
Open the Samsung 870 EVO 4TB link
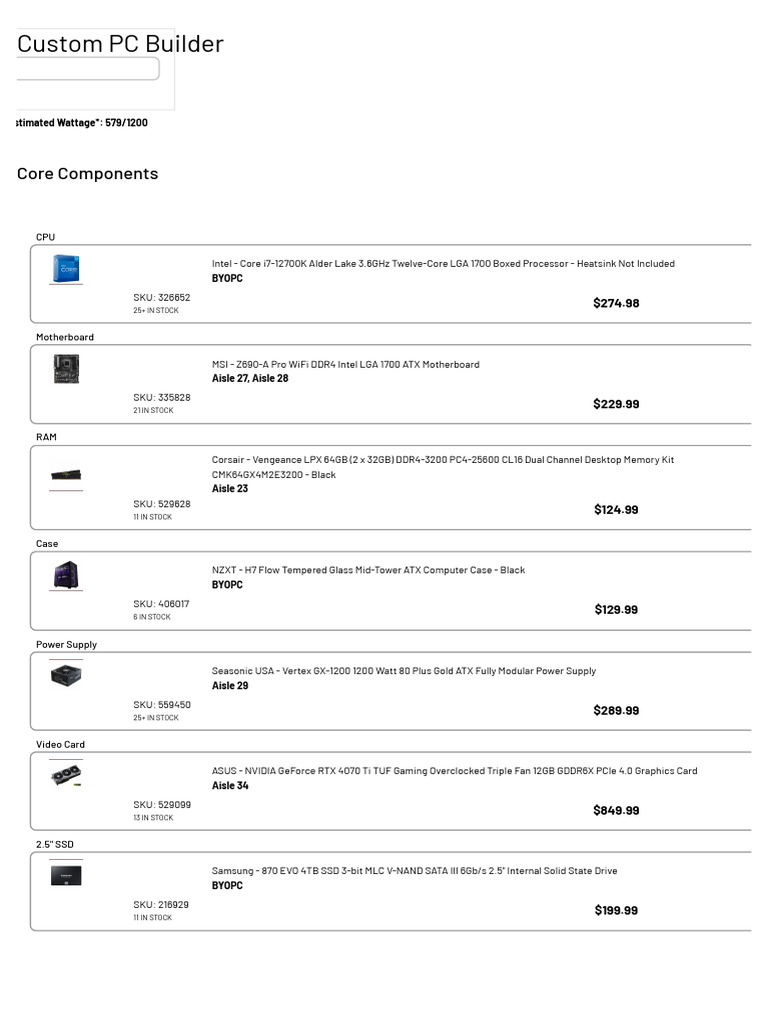pyautogui.click(x=414, y=871)
